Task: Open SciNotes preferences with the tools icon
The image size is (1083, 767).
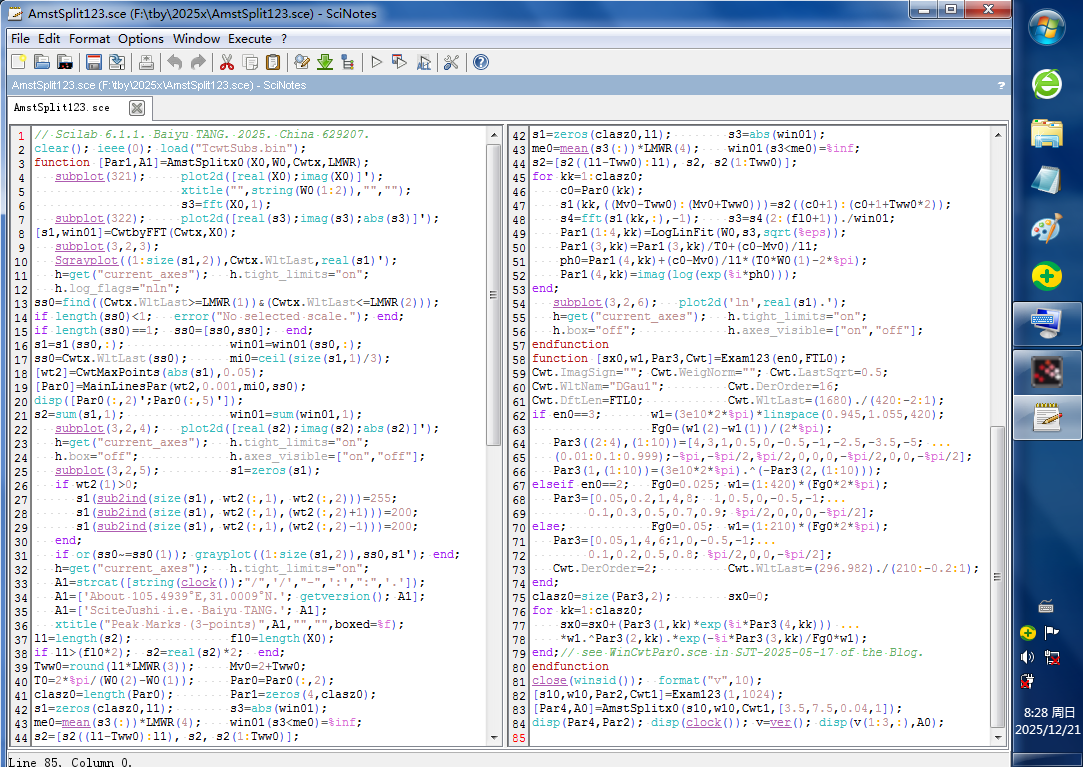Action: [451, 62]
